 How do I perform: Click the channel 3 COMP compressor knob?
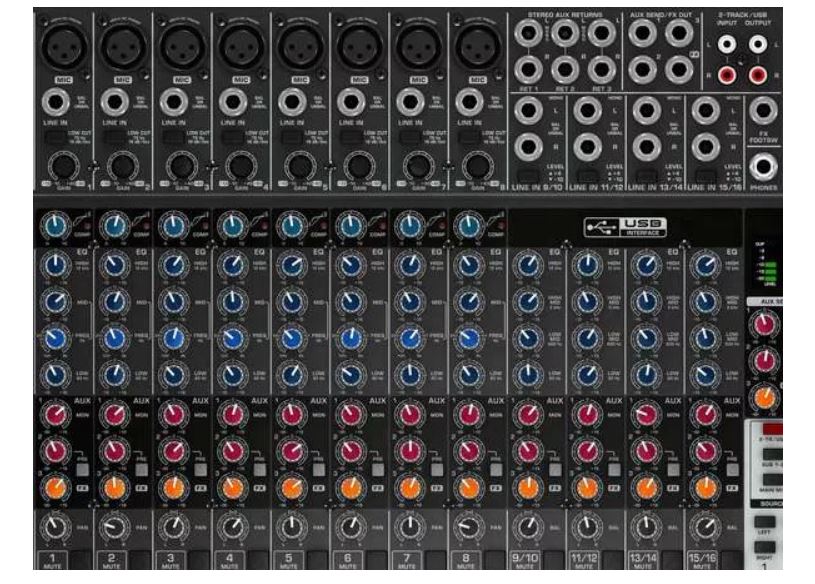(172, 226)
